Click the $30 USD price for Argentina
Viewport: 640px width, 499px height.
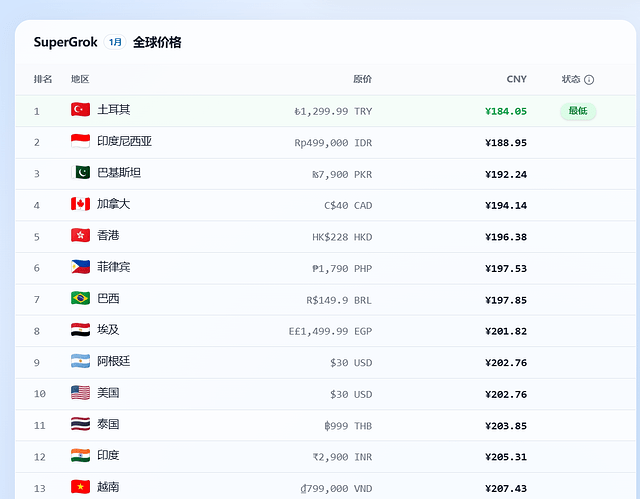[x=351, y=363]
